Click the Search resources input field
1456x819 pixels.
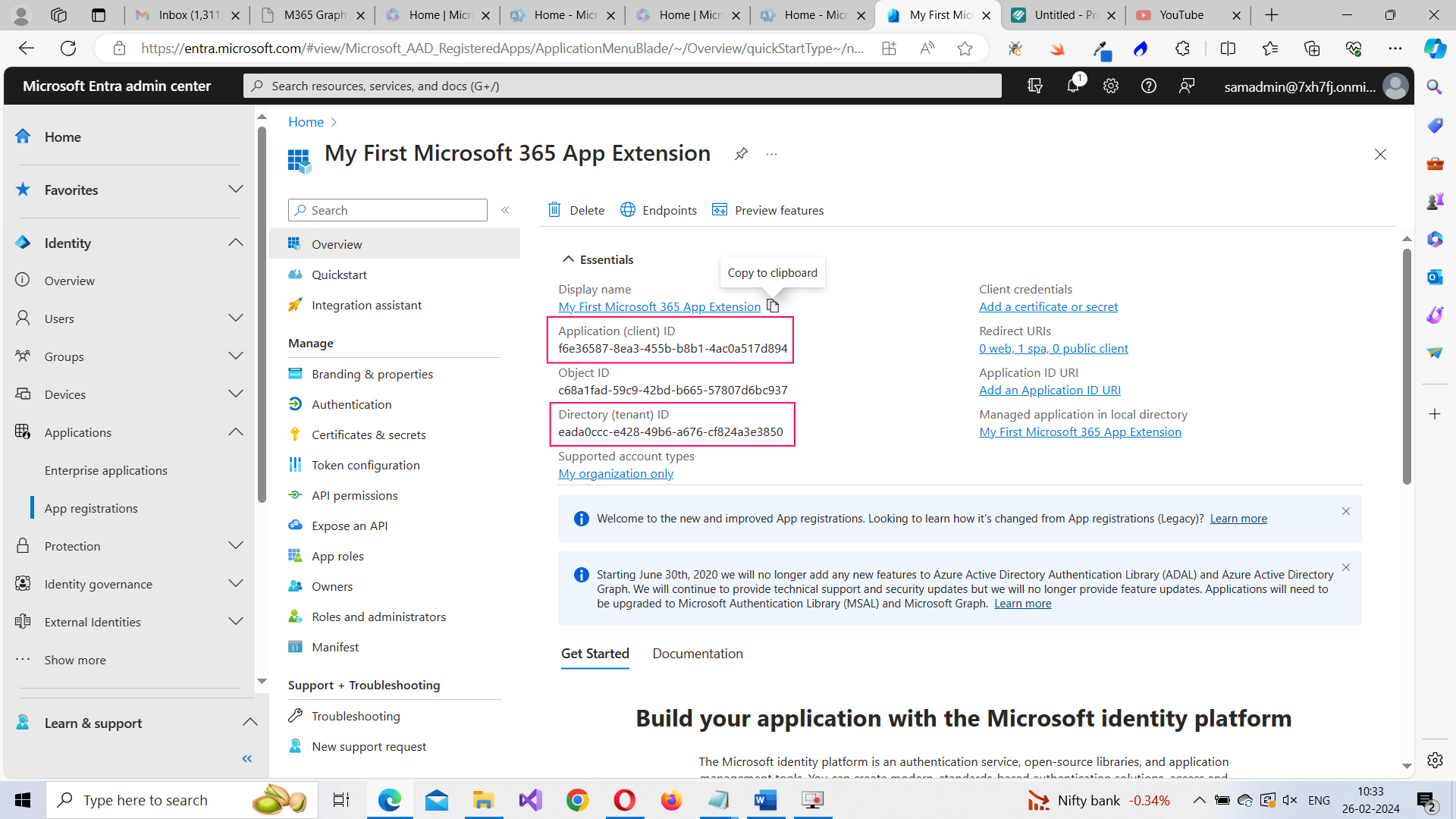pyautogui.click(x=622, y=86)
